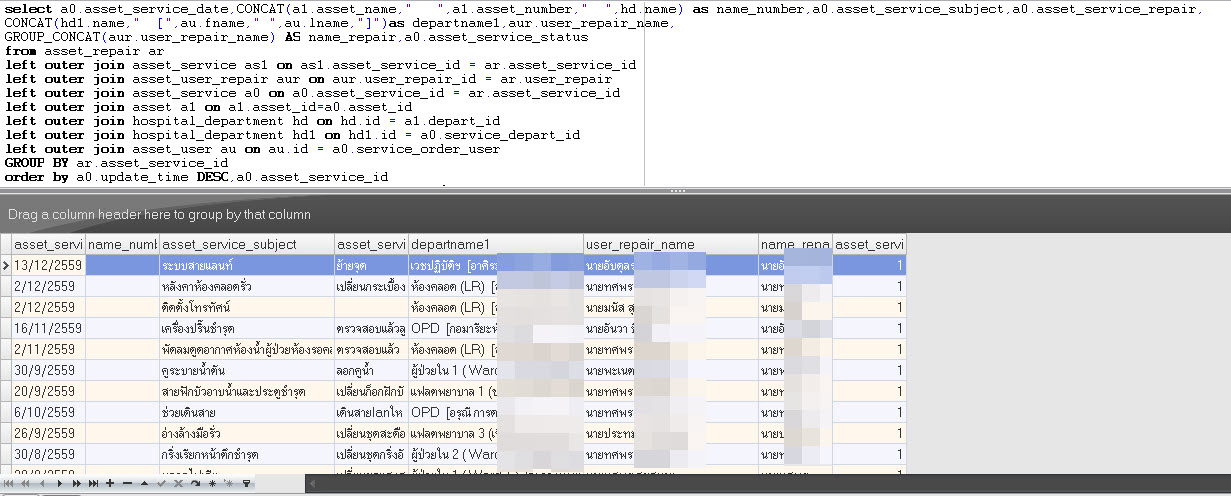This screenshot has width=1231, height=496.
Task: Select the date cell 2/11/2559
Action: [48, 349]
